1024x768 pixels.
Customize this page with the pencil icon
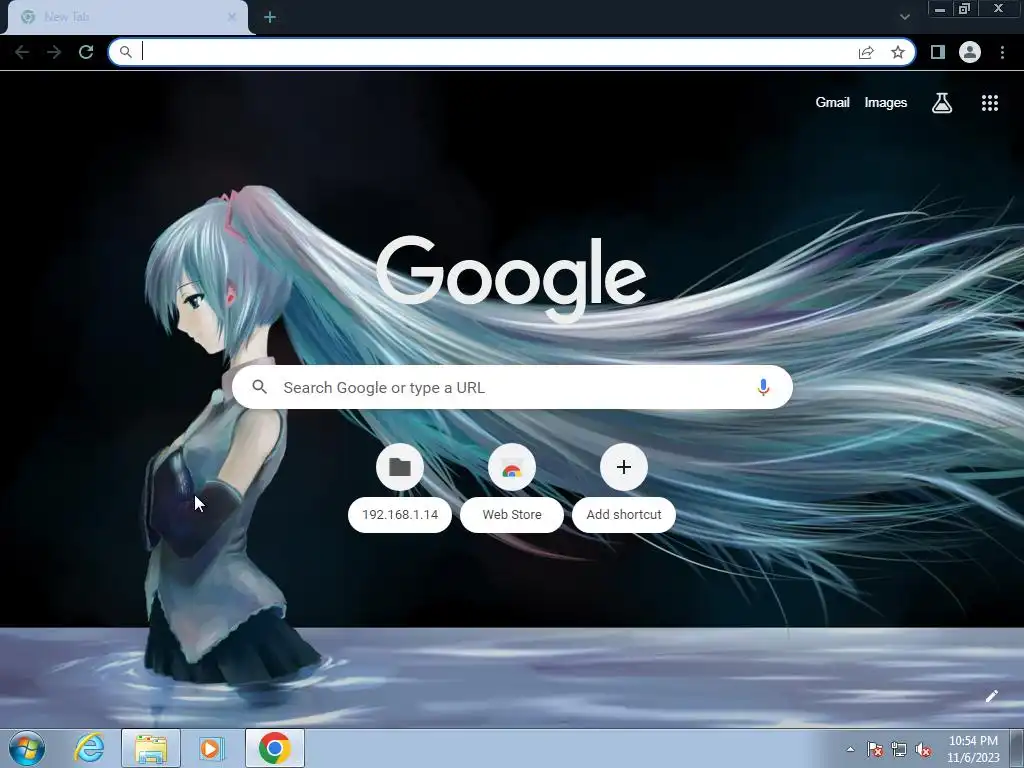click(991, 696)
